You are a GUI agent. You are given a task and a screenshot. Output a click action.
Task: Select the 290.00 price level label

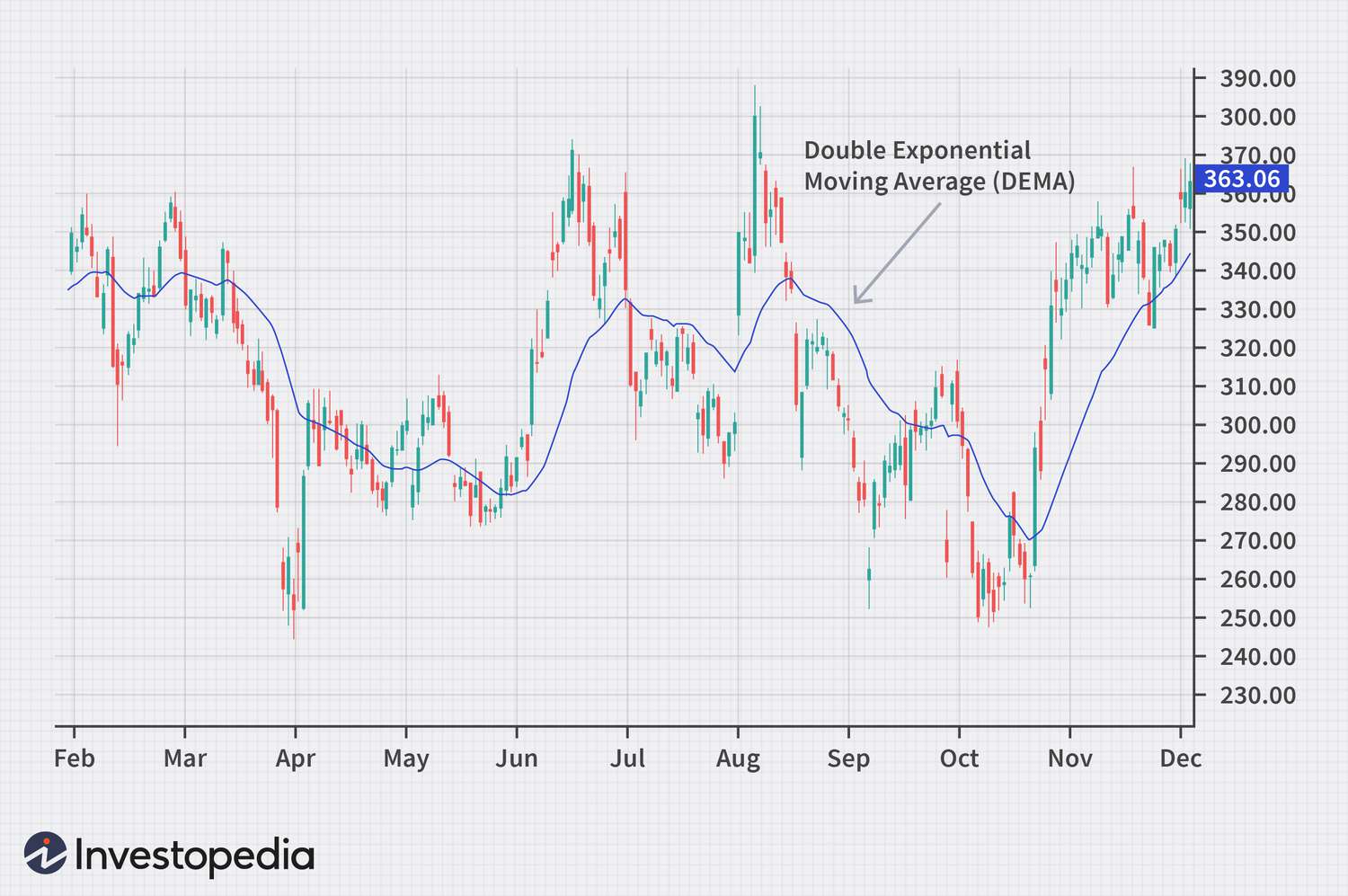click(1257, 465)
